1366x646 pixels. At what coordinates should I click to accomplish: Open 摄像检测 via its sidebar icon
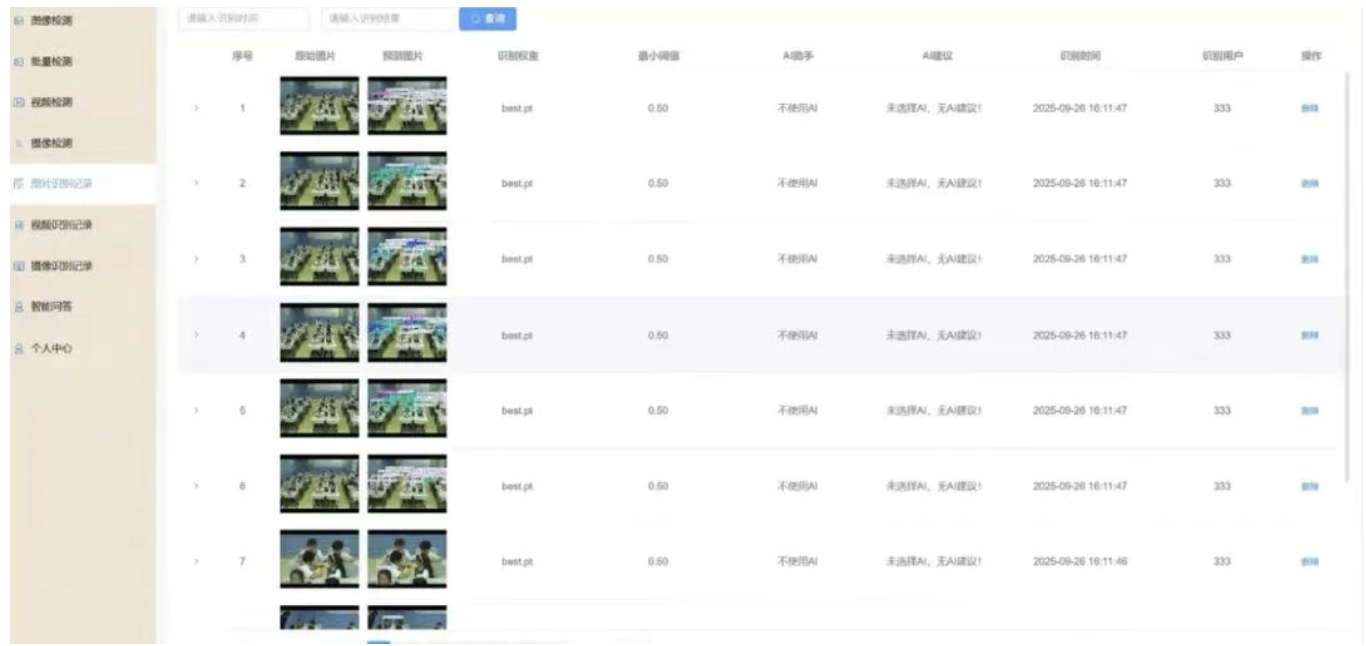pos(19,144)
